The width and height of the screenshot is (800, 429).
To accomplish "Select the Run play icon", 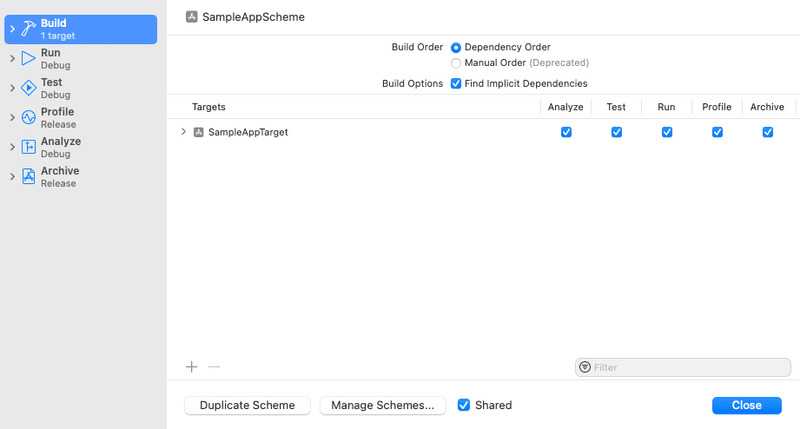I will point(28,59).
